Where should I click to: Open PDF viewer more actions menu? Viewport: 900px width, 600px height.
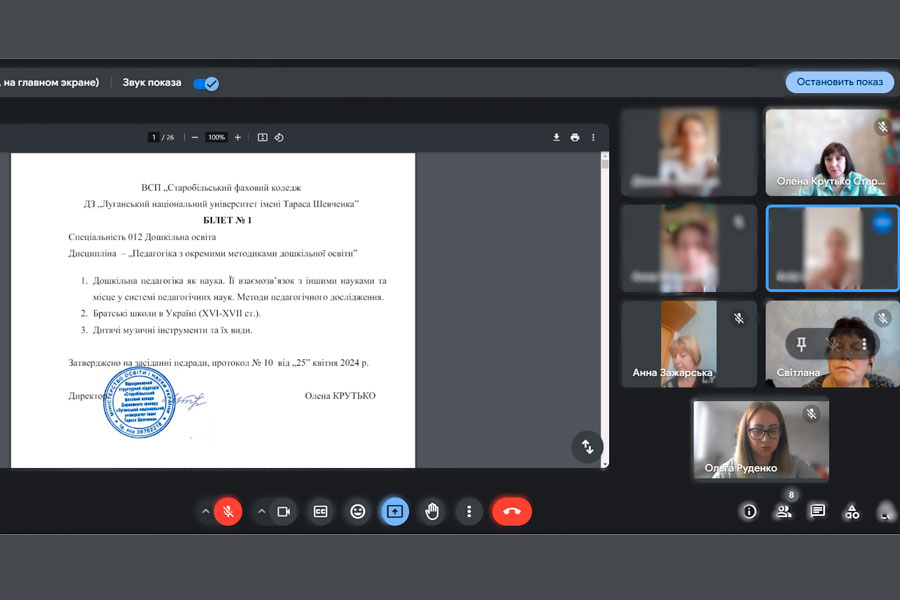coord(593,137)
